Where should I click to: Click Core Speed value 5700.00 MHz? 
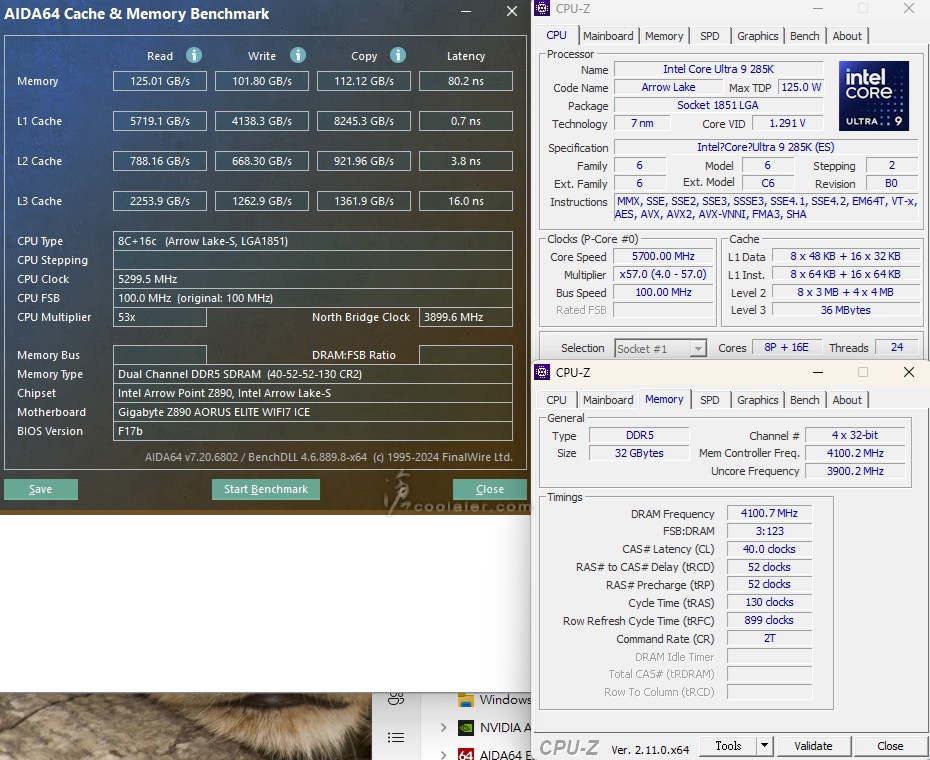point(663,256)
